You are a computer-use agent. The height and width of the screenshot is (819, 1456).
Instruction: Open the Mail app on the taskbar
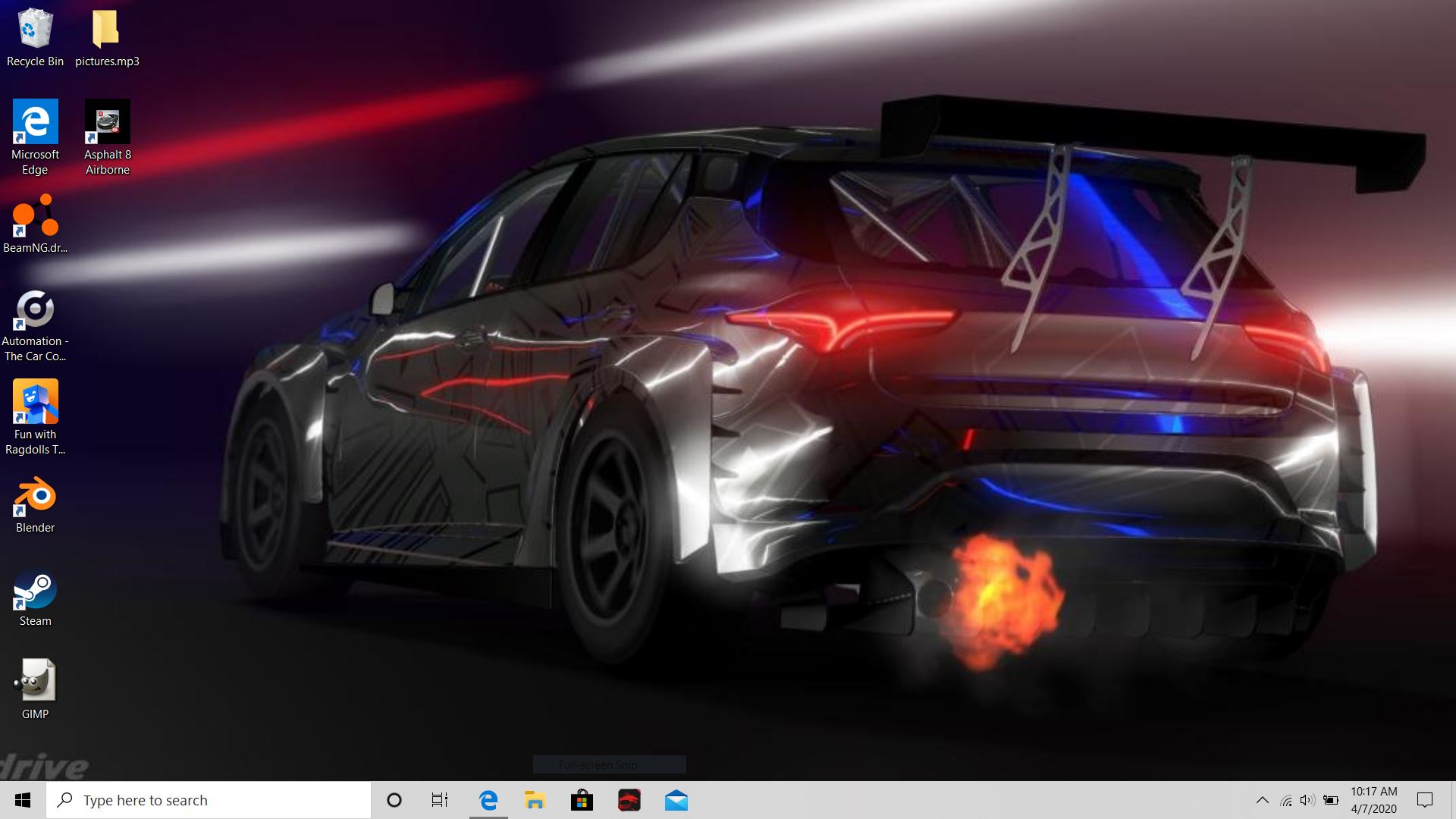click(676, 800)
